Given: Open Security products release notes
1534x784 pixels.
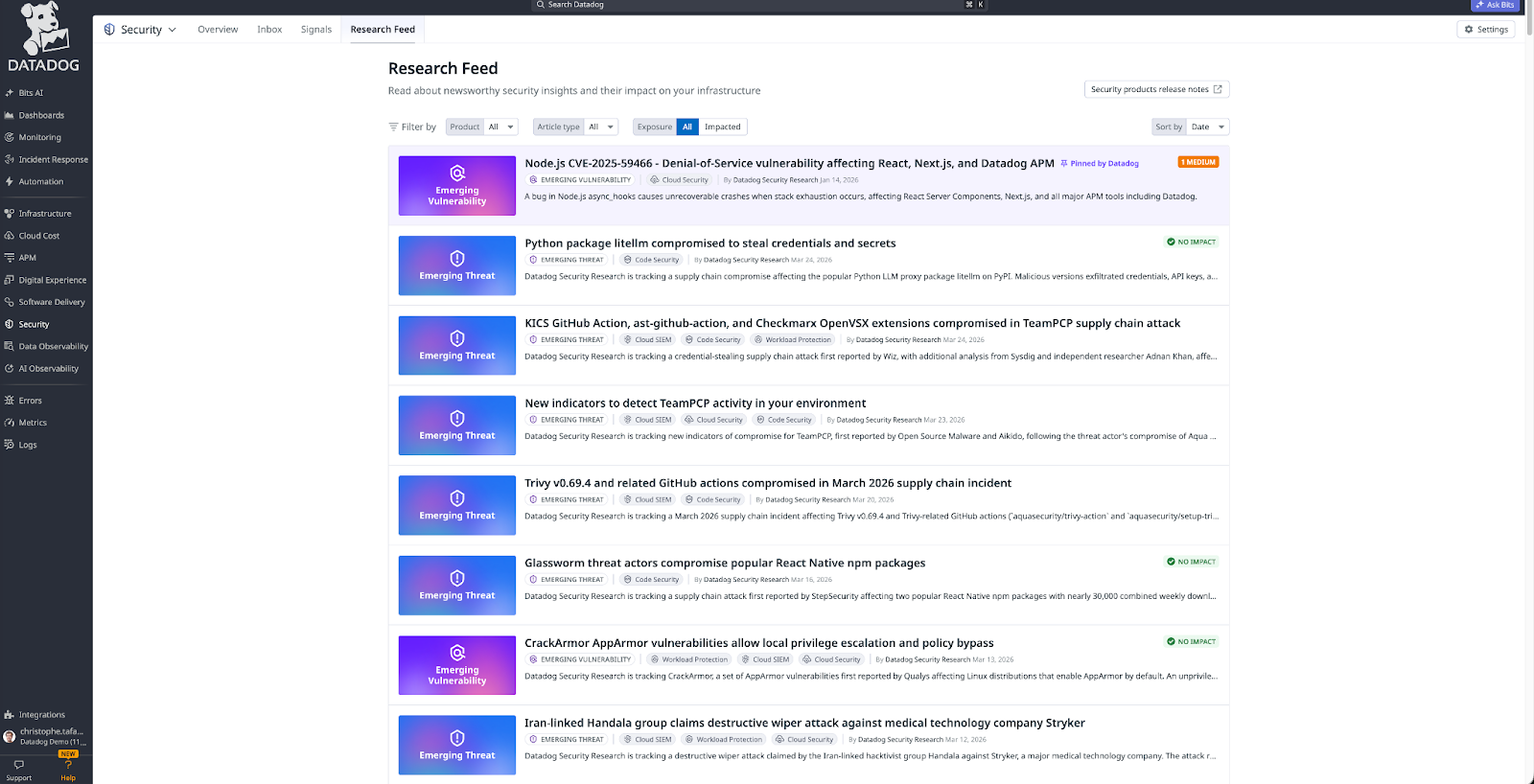Looking at the screenshot, I should 1155,89.
